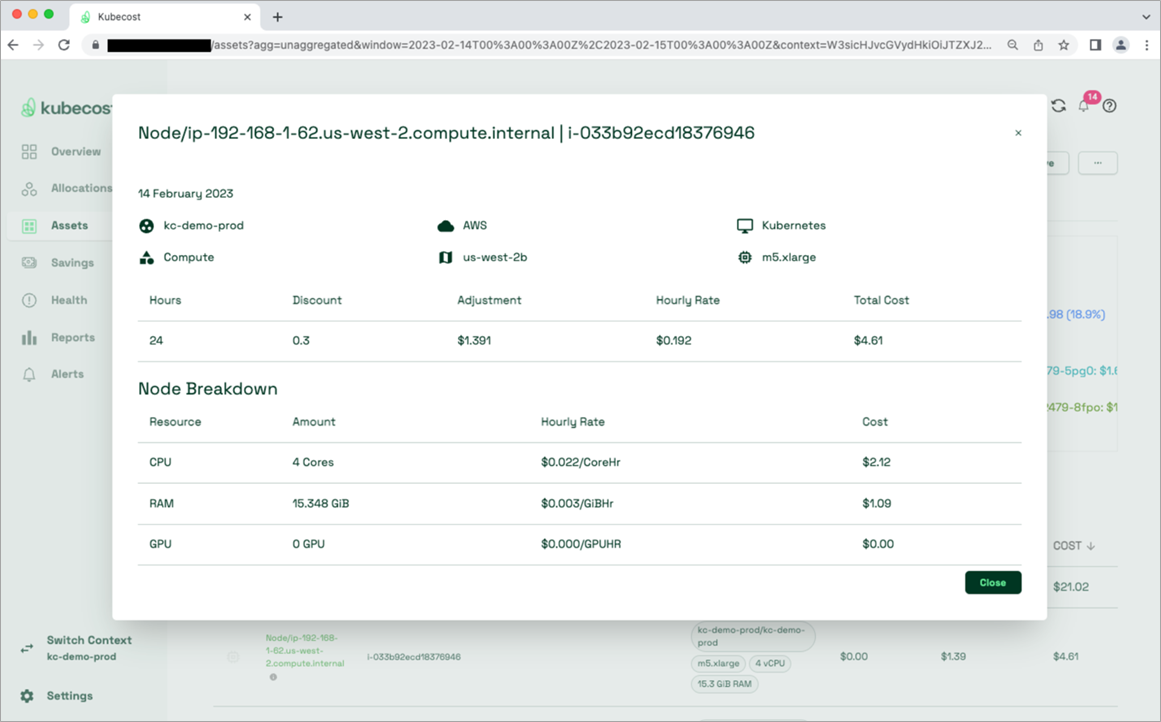1161x722 pixels.
Task: Click the share icon in address bar
Action: [1038, 45]
